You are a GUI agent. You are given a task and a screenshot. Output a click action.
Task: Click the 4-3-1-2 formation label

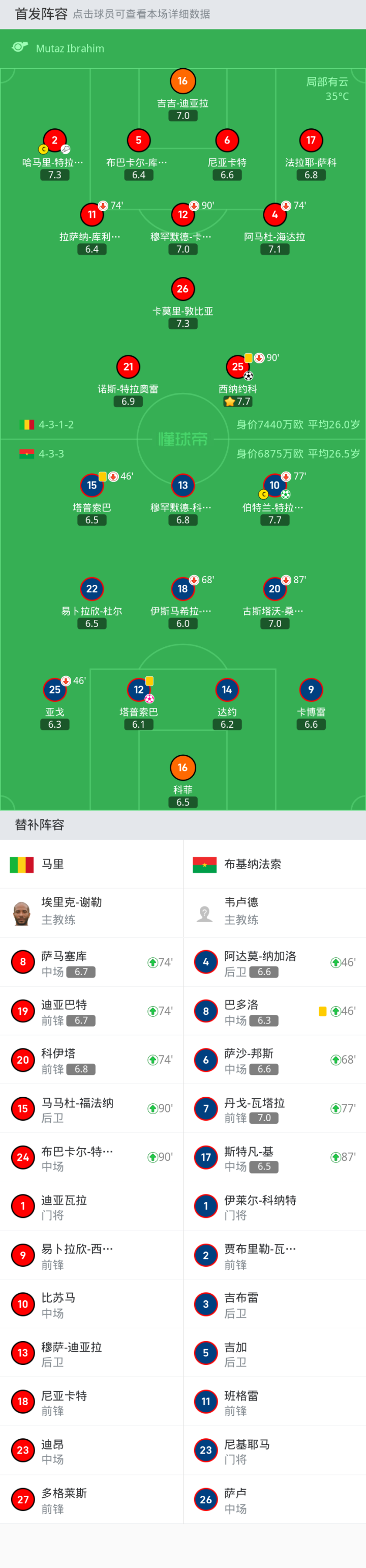coord(56,424)
